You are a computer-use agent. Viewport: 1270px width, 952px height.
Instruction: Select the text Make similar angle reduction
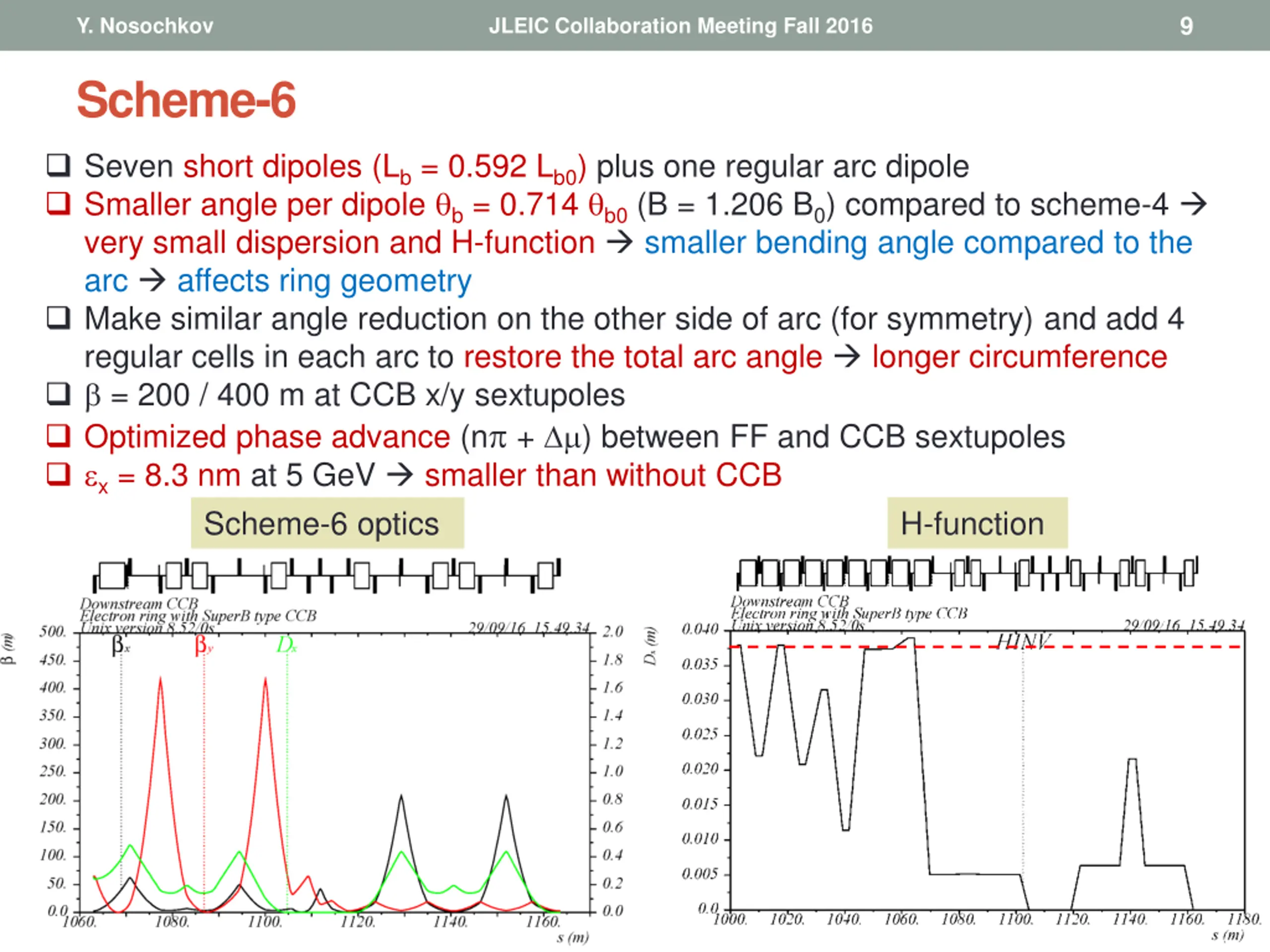pos(285,319)
